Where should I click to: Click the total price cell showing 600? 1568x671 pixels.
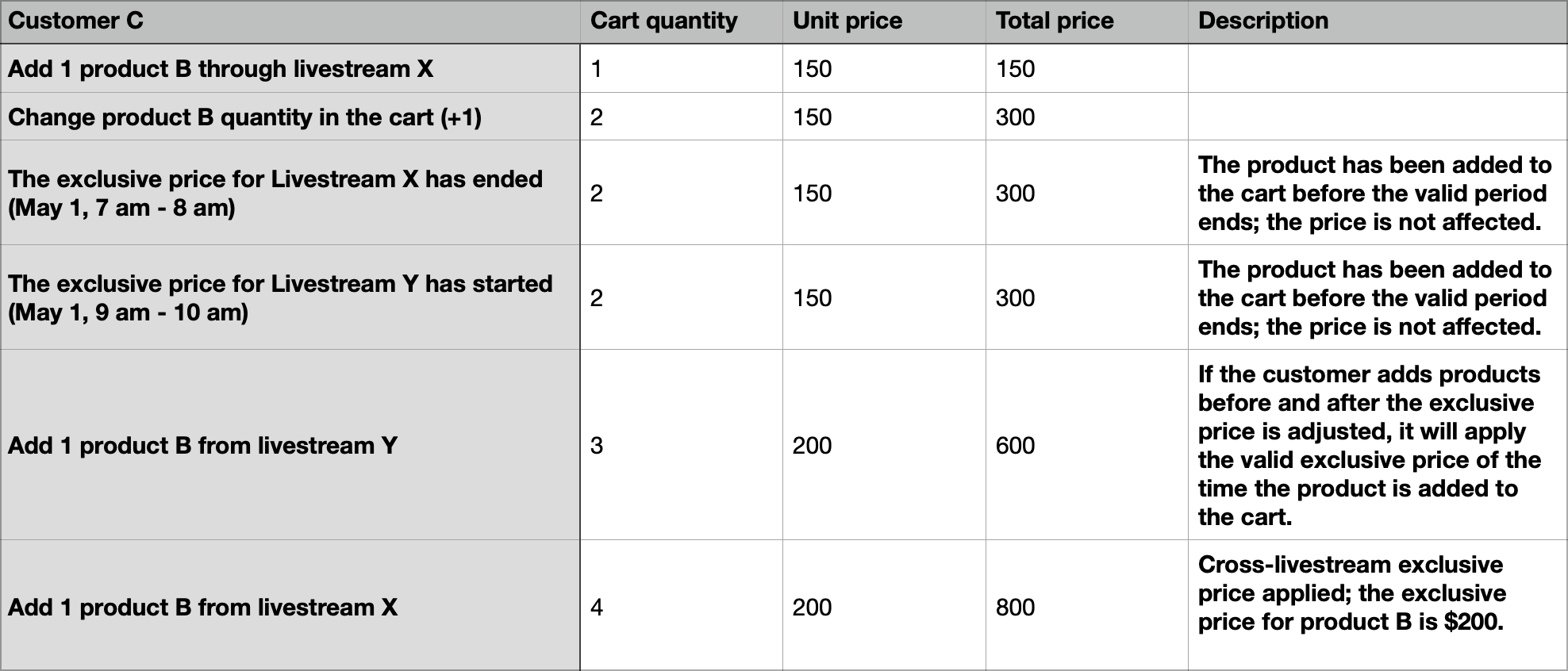click(x=1086, y=445)
